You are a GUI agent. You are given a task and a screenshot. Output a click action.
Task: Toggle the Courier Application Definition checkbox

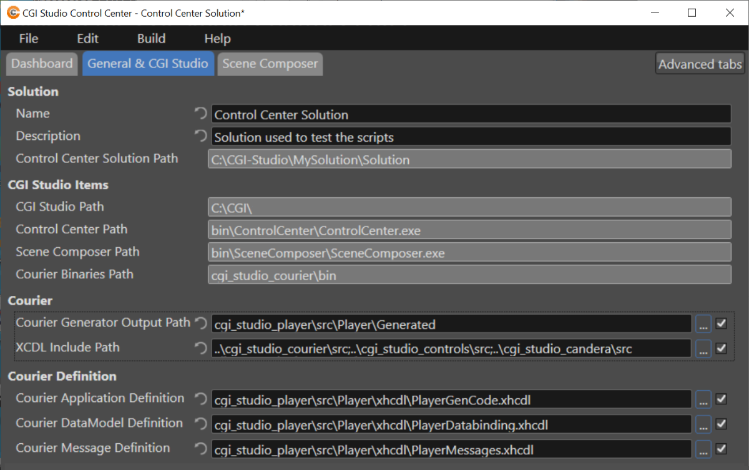[x=721, y=399]
